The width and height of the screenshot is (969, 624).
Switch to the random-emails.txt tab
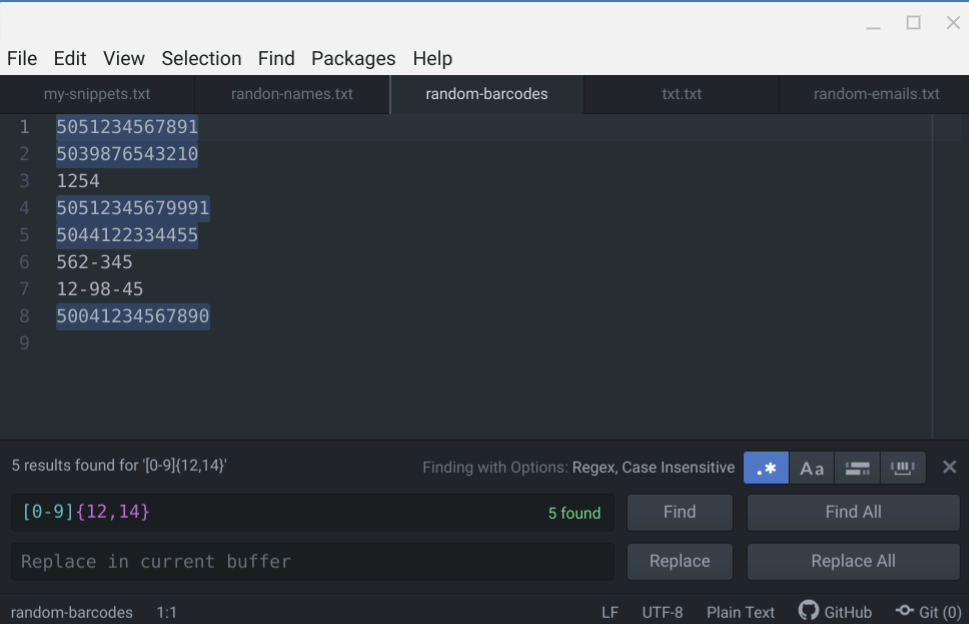[x=876, y=94]
